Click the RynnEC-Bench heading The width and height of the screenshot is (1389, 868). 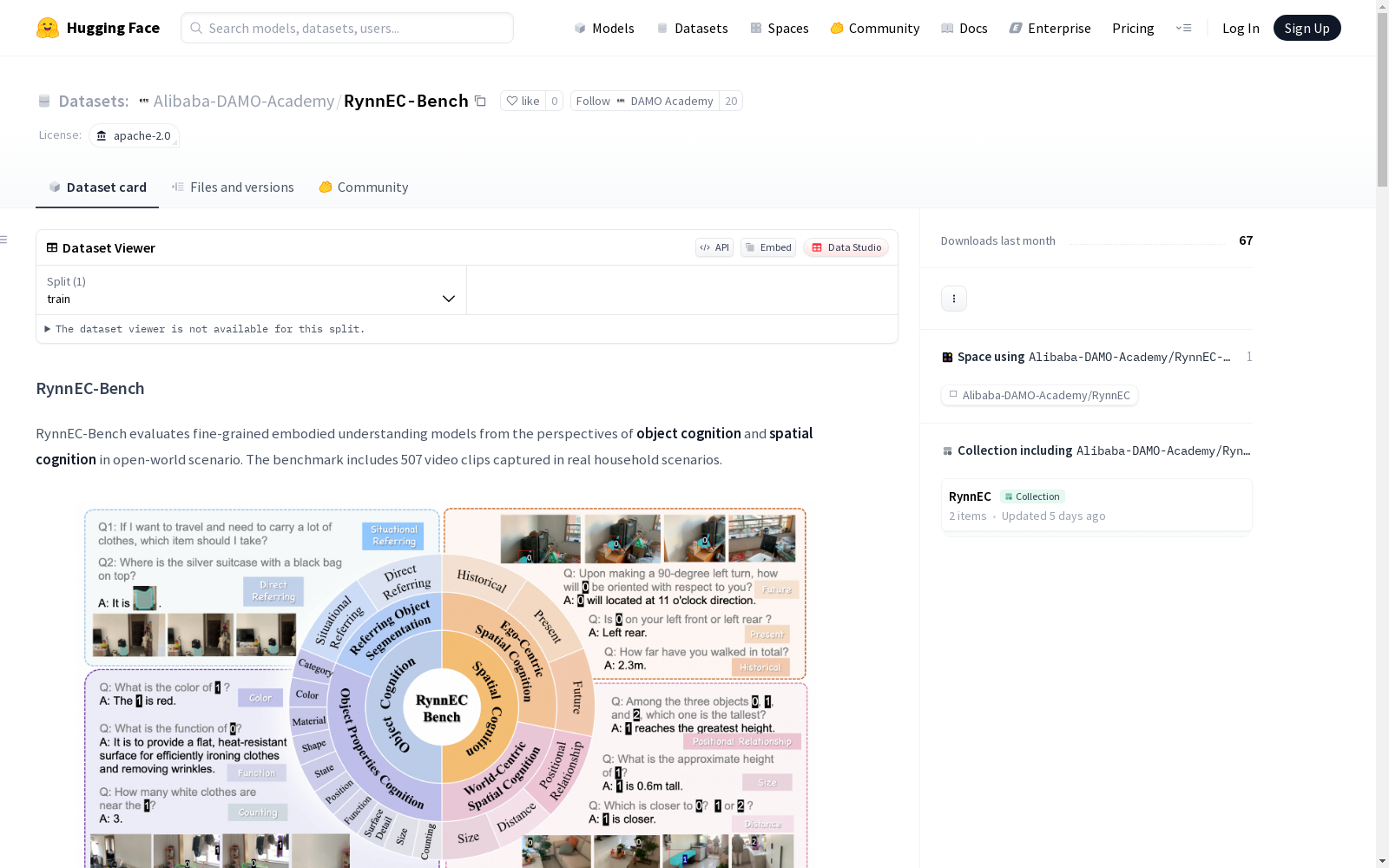pyautogui.click(x=90, y=388)
